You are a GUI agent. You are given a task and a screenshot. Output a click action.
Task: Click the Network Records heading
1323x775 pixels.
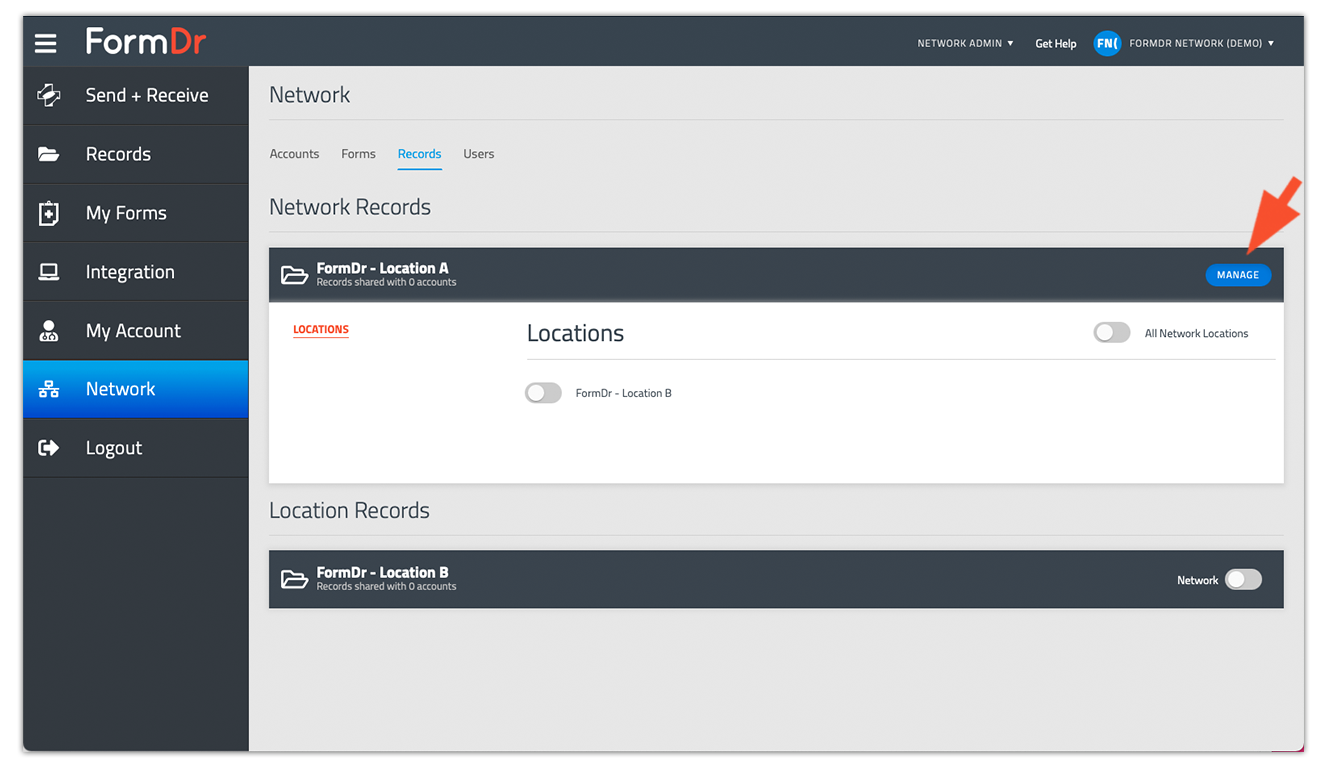point(350,207)
